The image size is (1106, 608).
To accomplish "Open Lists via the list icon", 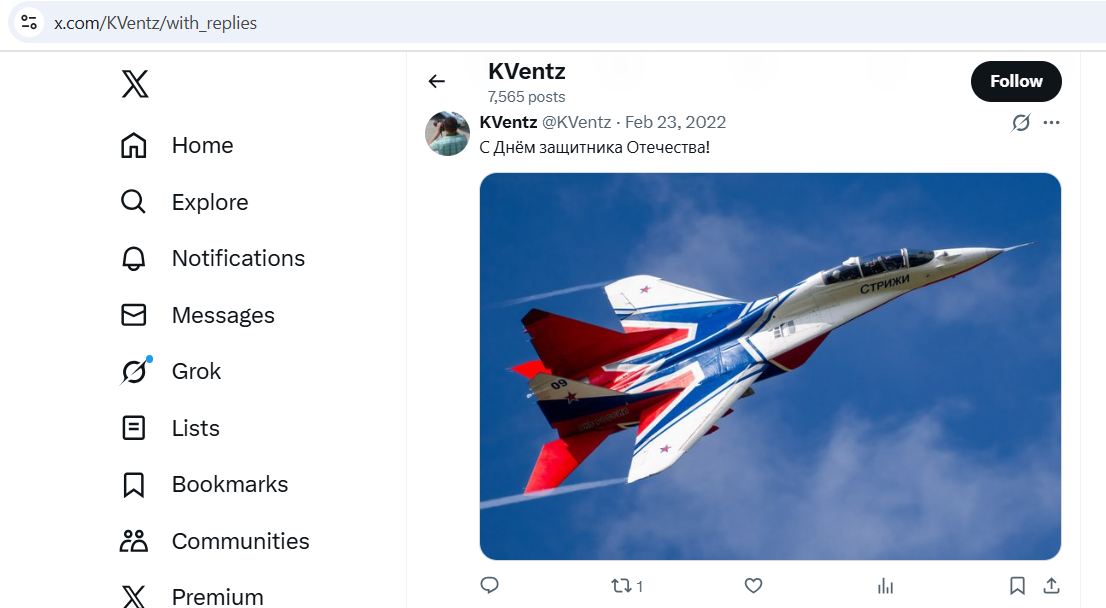I will click(133, 427).
